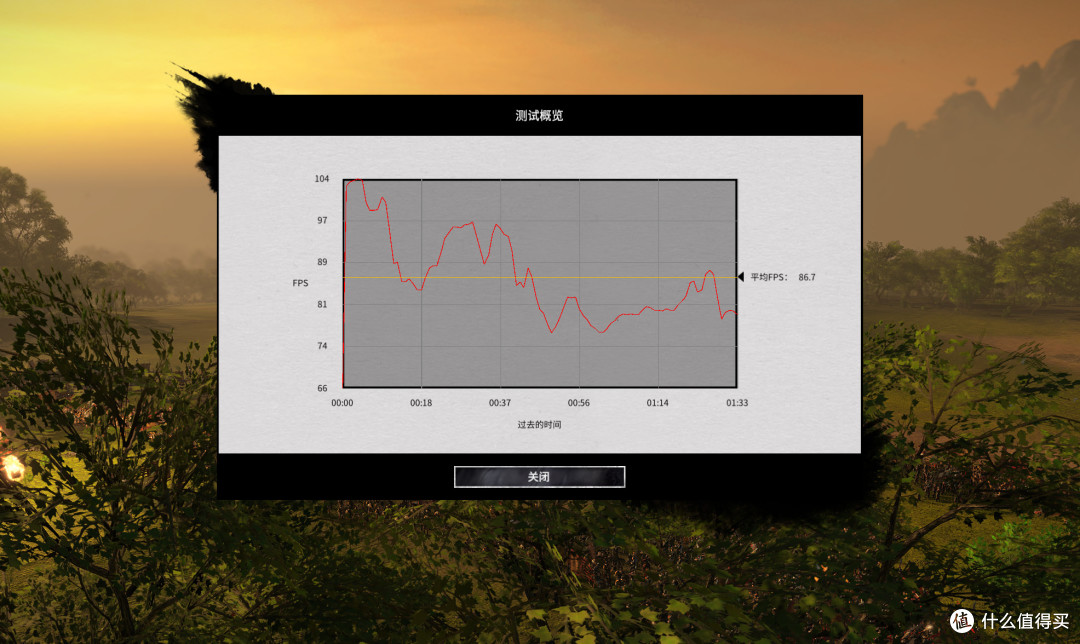The image size is (1080, 644).
Task: Click the 关闭 button
Action: coord(539,477)
